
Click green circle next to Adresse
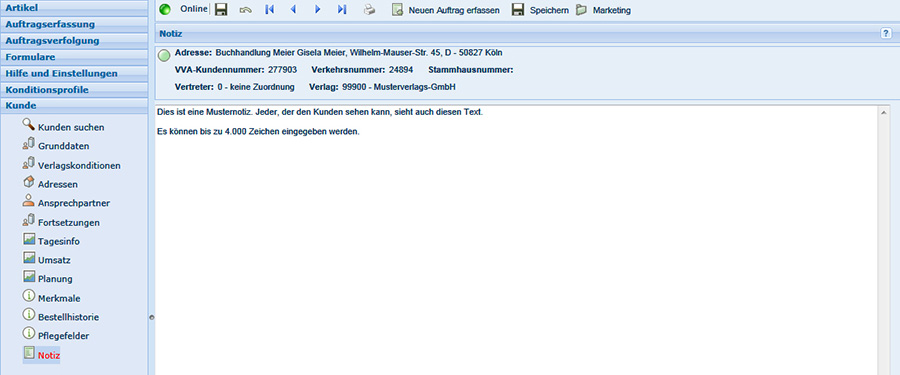click(x=164, y=56)
